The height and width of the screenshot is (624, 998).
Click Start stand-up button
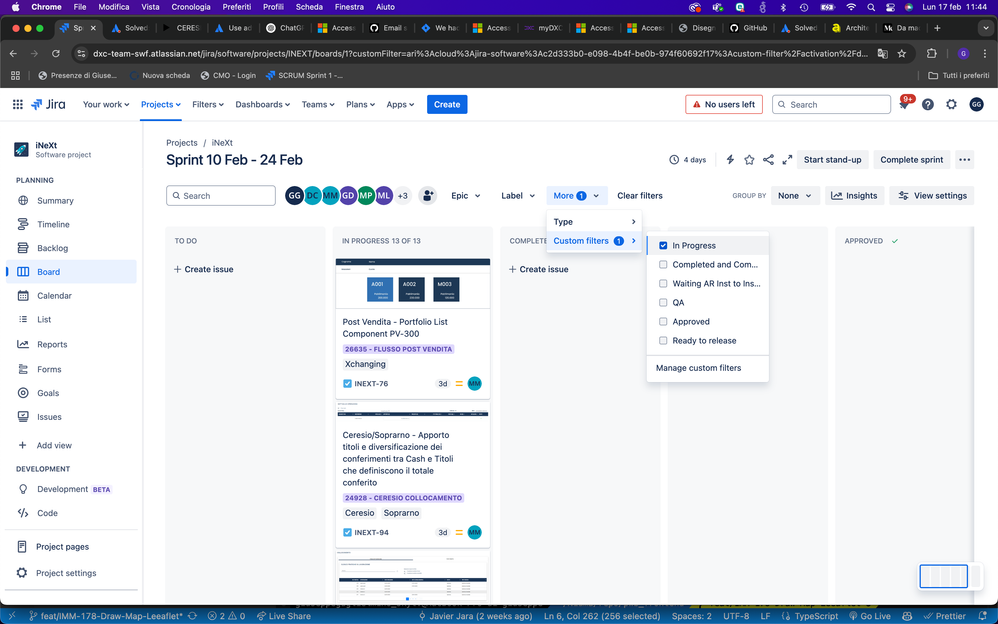coord(832,160)
